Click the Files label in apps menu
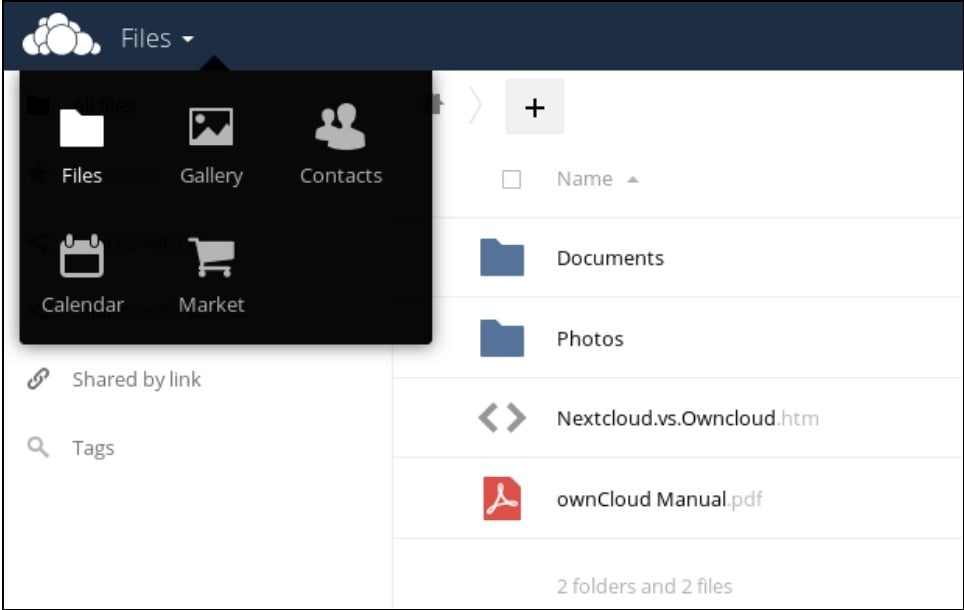The height and width of the screenshot is (610, 964). tap(82, 176)
